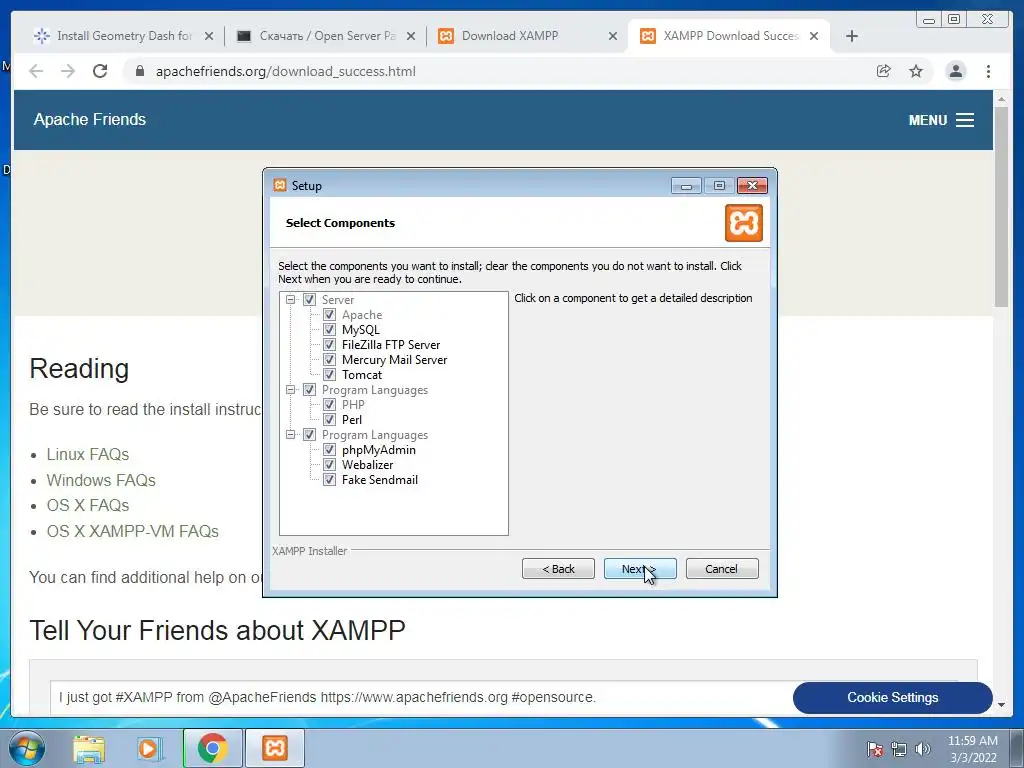Open the Windows Start menu
1024x768 pixels.
click(27, 748)
